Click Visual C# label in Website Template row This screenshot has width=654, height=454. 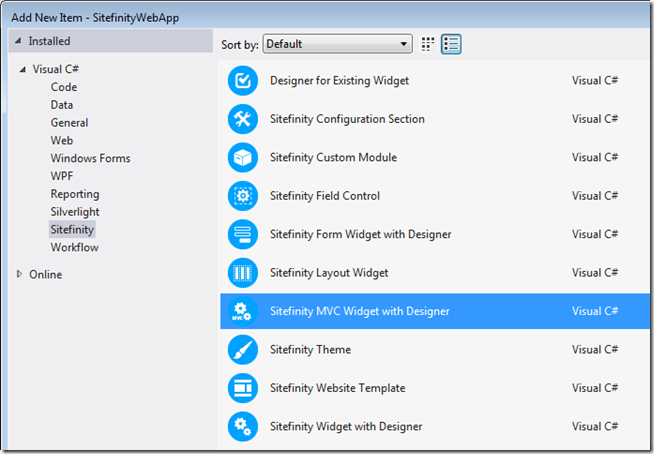[595, 388]
